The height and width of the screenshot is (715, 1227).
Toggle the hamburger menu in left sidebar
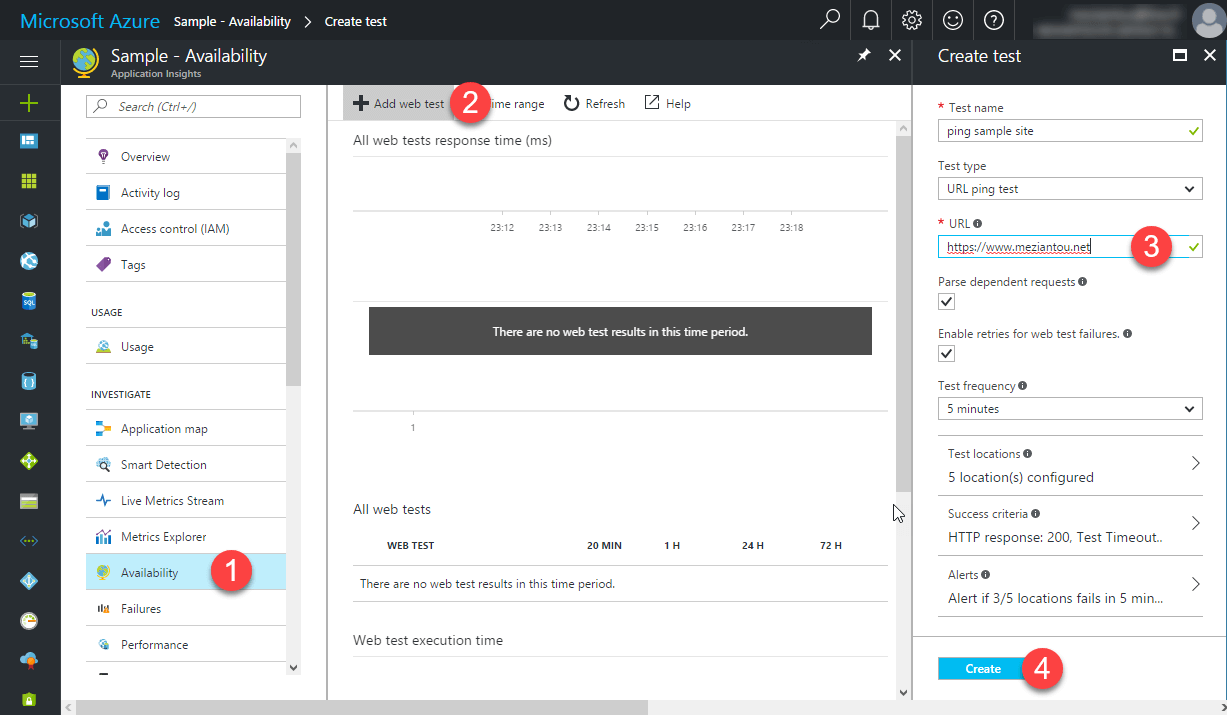29,62
